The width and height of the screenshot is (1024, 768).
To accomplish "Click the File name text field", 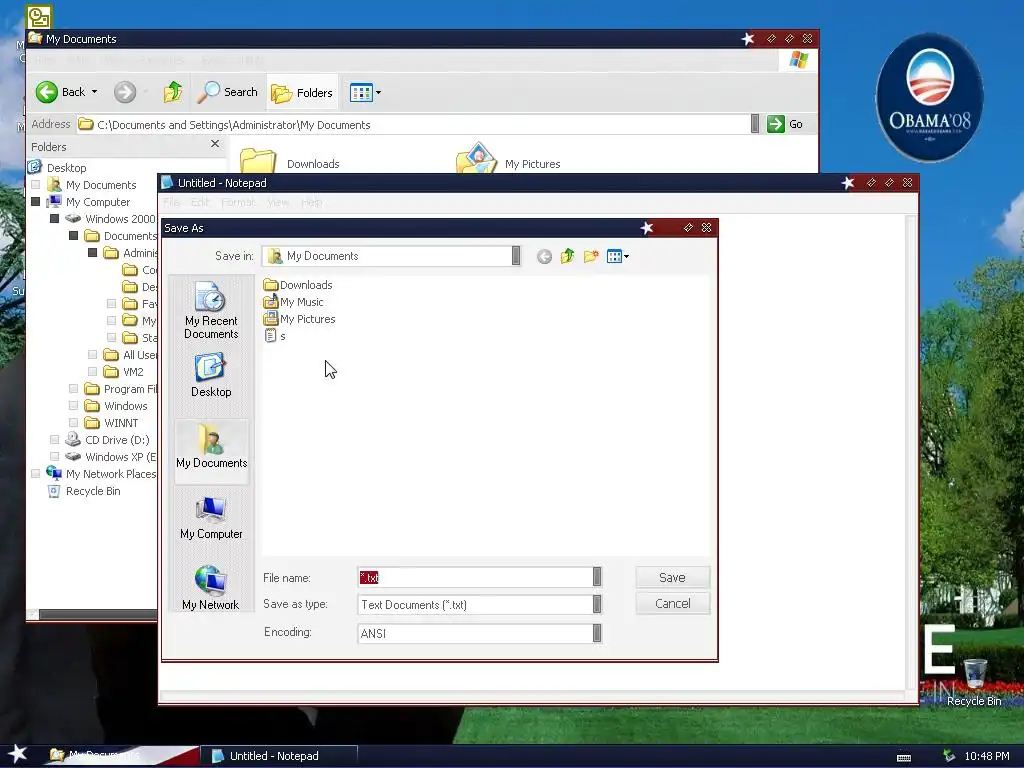I will point(475,577).
